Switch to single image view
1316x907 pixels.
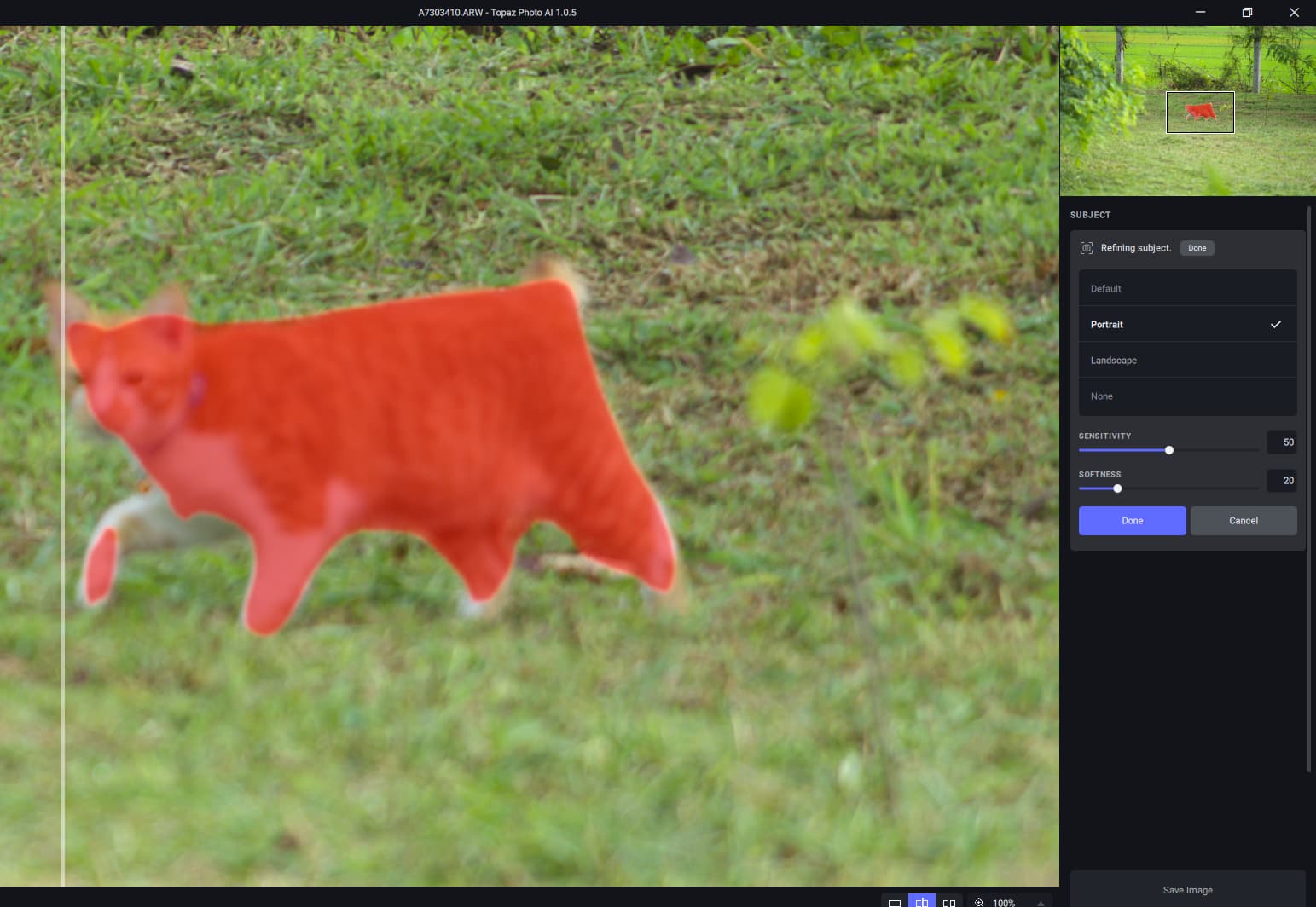[x=895, y=903]
